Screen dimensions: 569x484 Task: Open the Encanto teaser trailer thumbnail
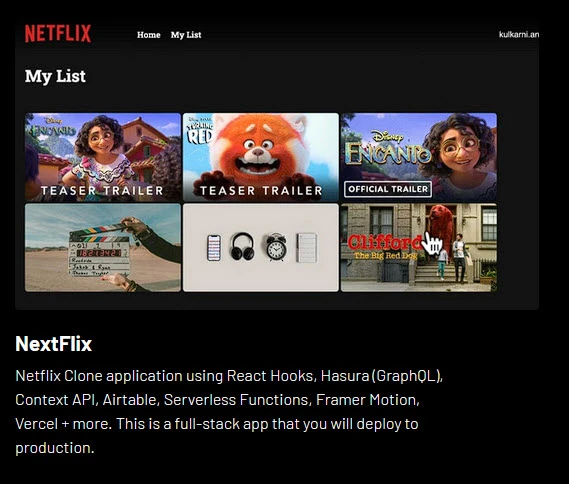[x=103, y=157]
